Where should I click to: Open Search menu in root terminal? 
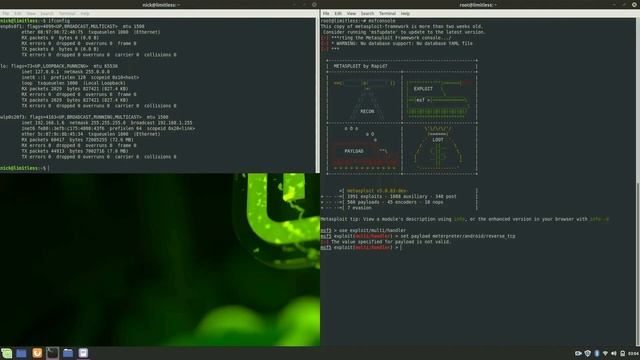367,13
